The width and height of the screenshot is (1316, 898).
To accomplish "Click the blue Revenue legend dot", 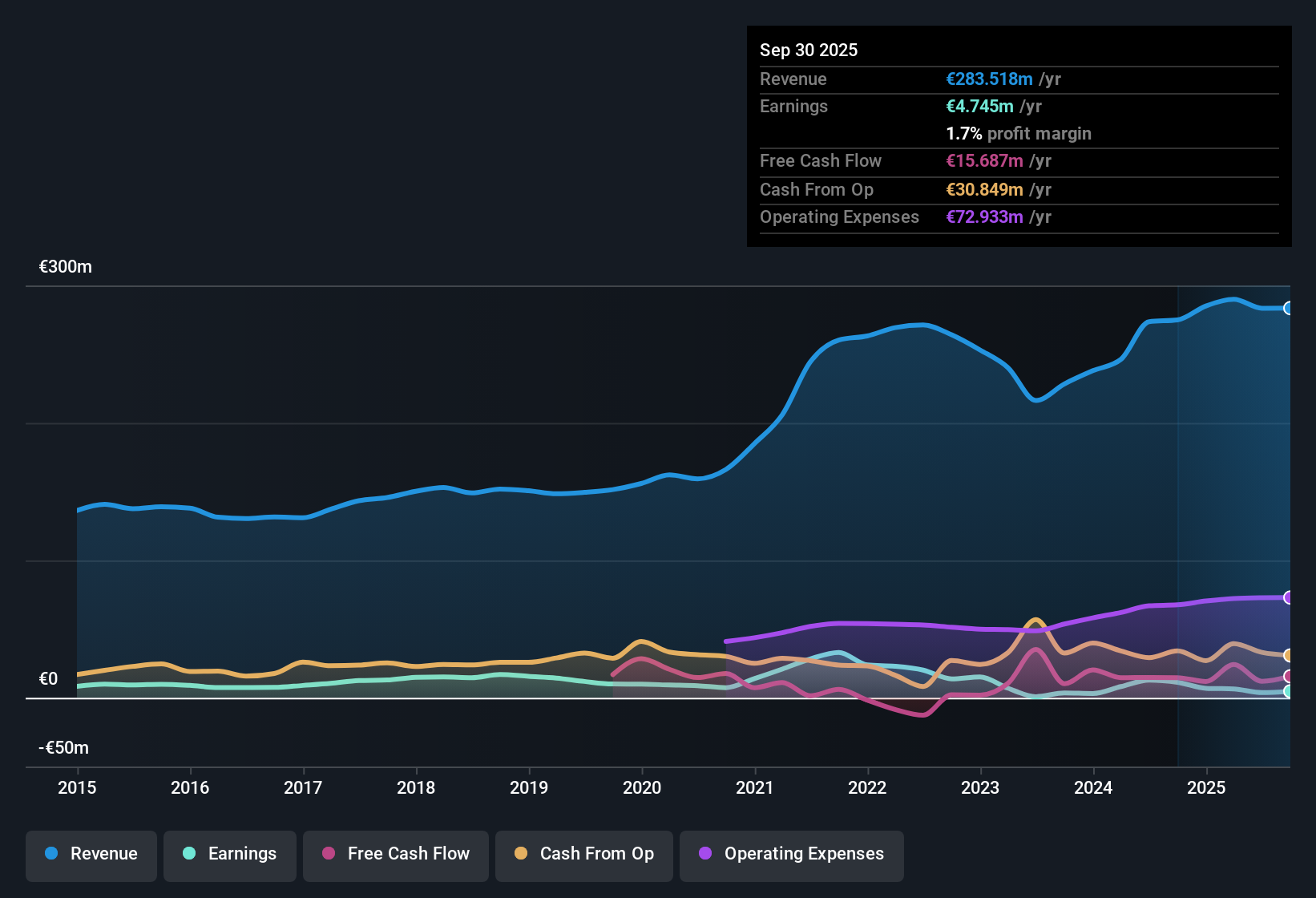I will click(x=51, y=854).
